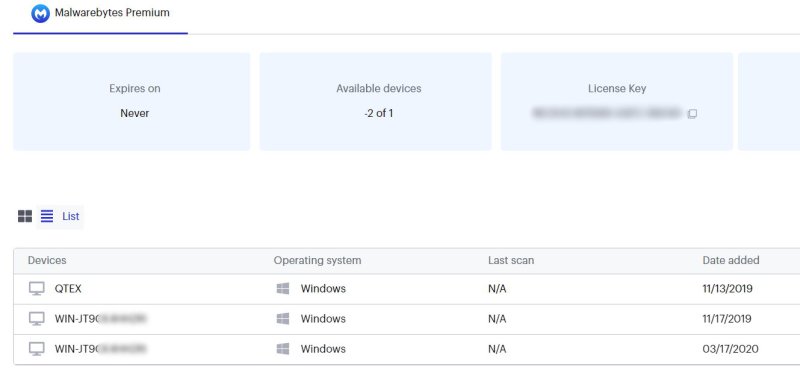Select the List view toggle
The height and width of the screenshot is (378, 800).
60,216
